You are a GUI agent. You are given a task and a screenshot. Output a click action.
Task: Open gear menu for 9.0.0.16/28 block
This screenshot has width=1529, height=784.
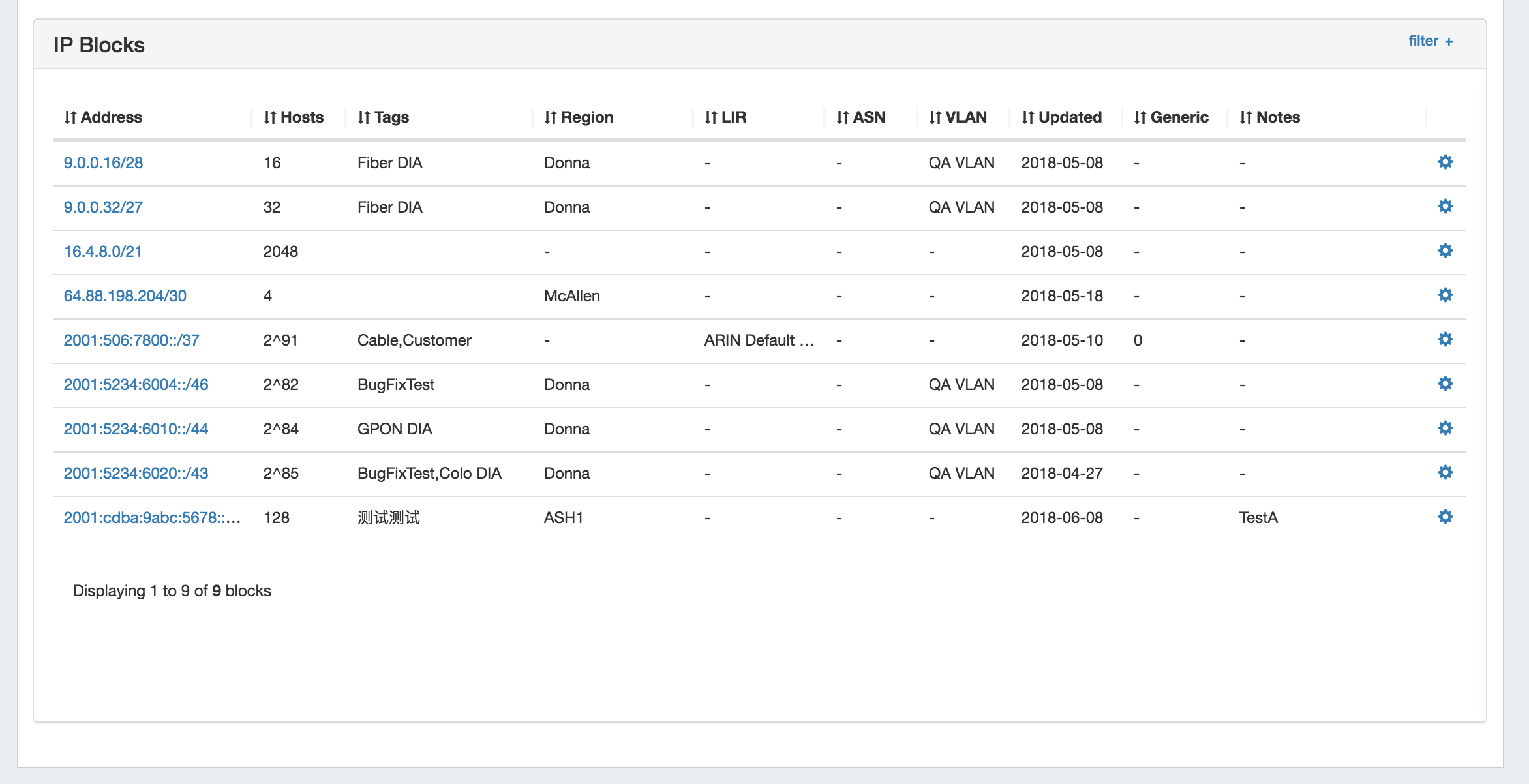tap(1445, 162)
